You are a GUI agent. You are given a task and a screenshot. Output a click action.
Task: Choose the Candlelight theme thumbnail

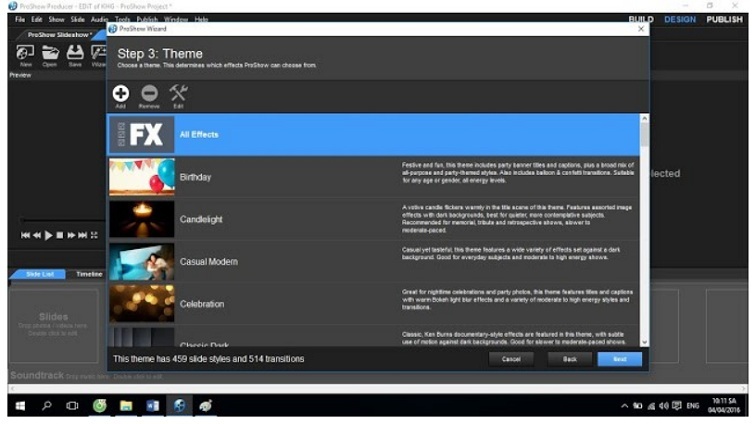[142, 219]
